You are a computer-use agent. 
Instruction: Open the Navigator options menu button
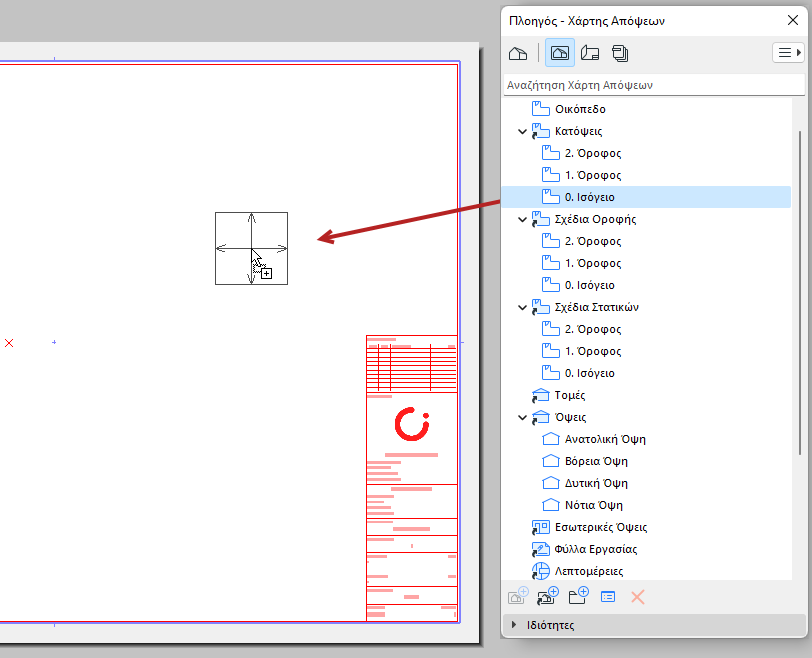tap(788, 53)
